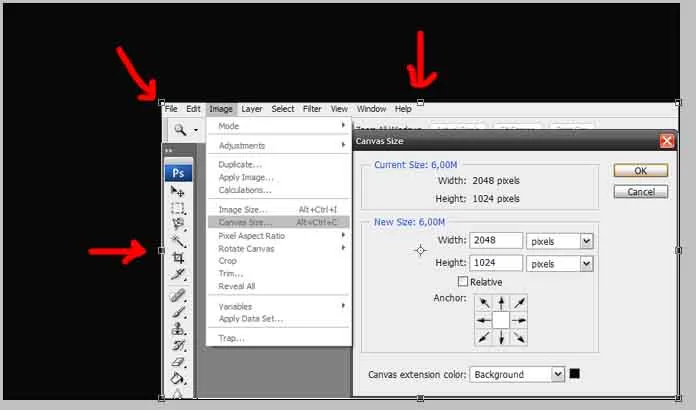
Task: Choose Apply Data Set menu entry
Action: pyautogui.click(x=279, y=319)
